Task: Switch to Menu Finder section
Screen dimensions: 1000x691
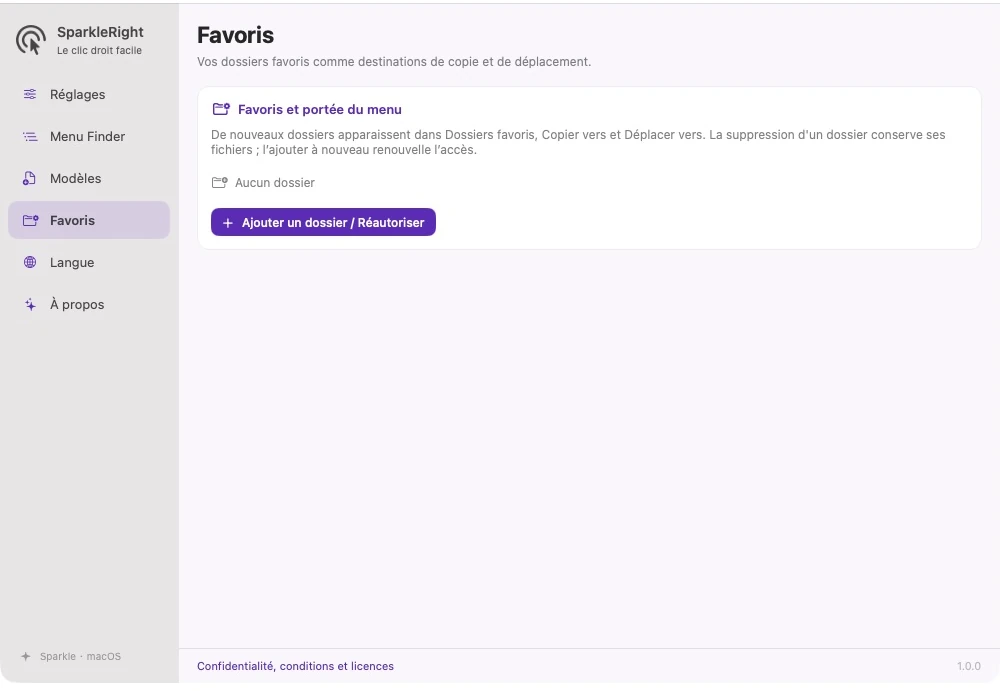Action: (89, 137)
